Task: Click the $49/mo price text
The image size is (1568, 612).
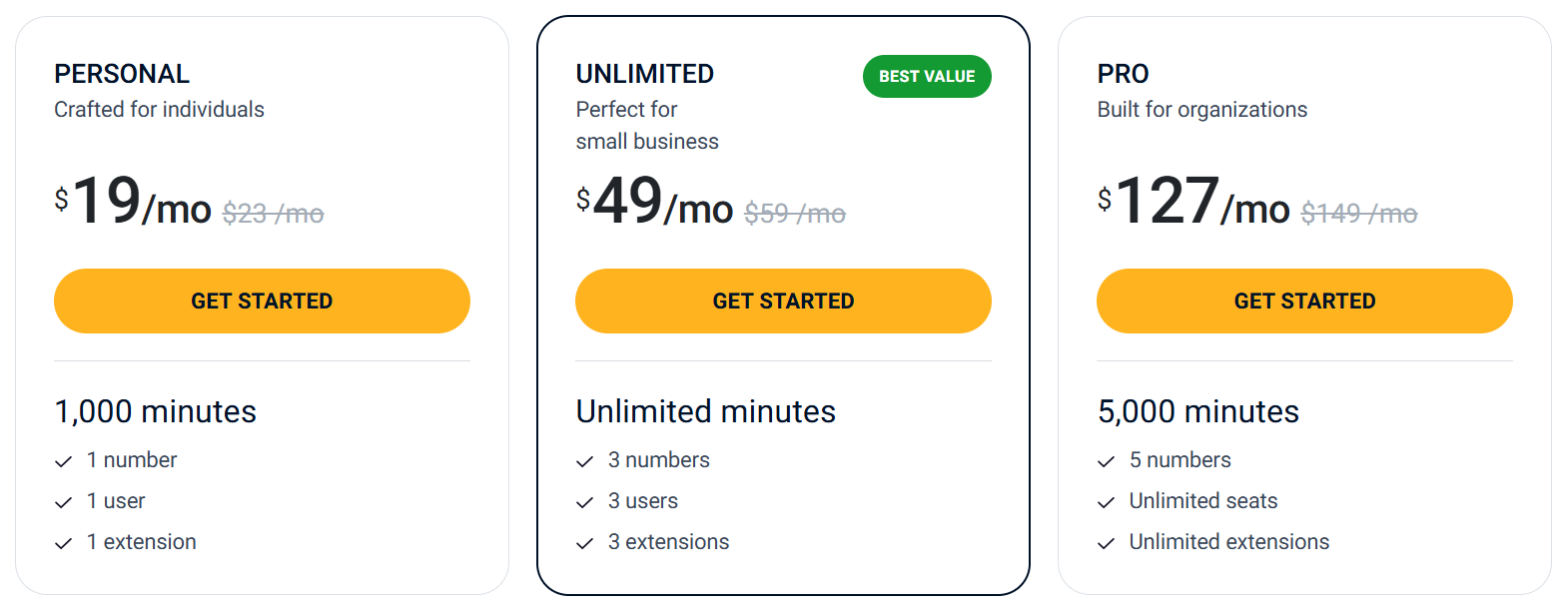Action: coord(654,205)
